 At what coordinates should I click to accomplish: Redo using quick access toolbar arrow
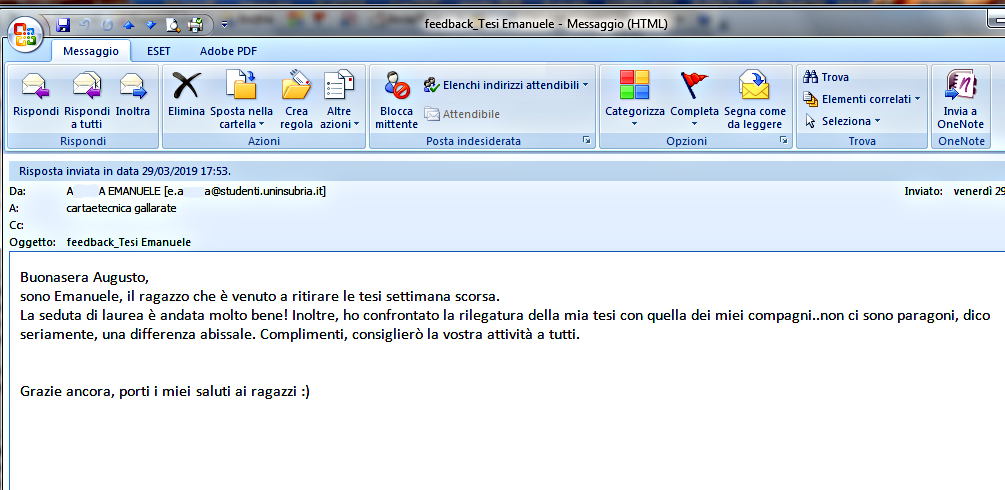tap(107, 25)
